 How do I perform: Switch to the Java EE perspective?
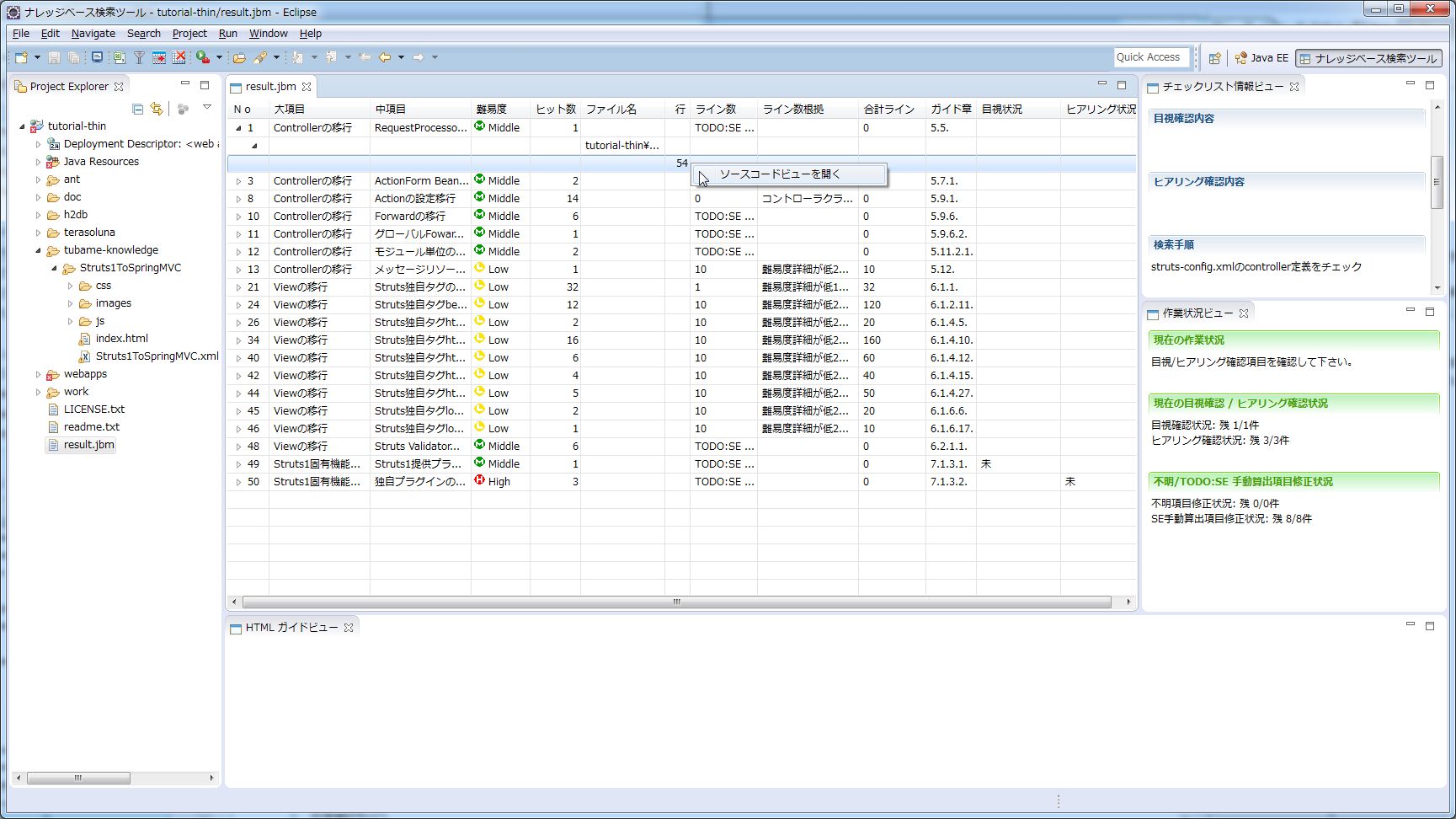[1261, 58]
